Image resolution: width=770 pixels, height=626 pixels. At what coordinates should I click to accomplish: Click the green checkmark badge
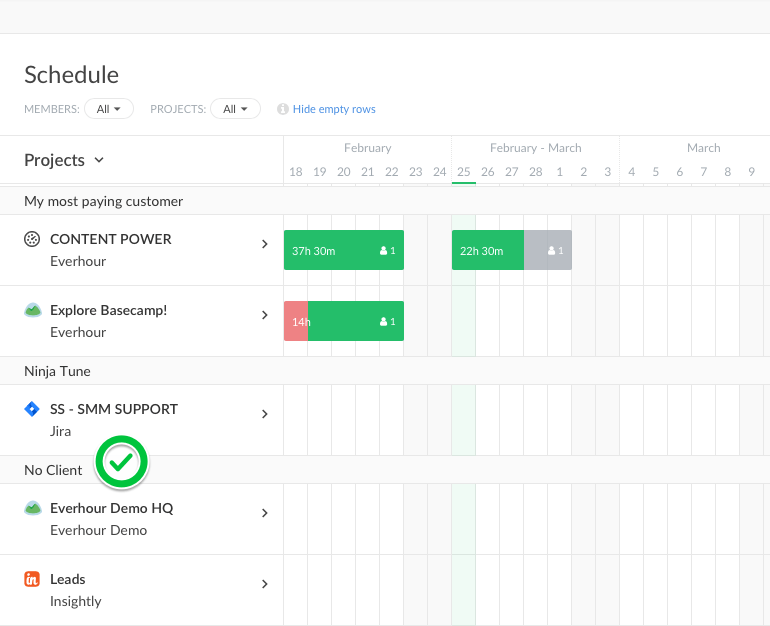pyautogui.click(x=121, y=461)
